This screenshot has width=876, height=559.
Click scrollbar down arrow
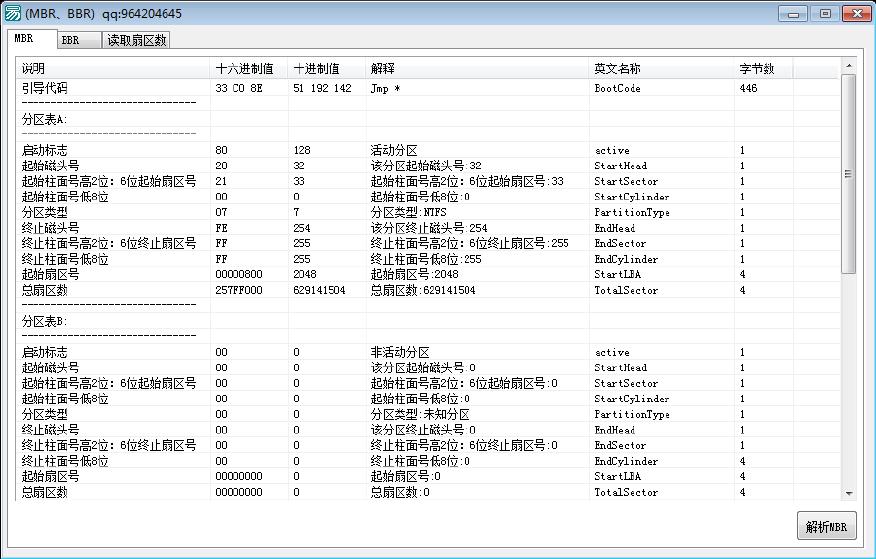pos(848,492)
